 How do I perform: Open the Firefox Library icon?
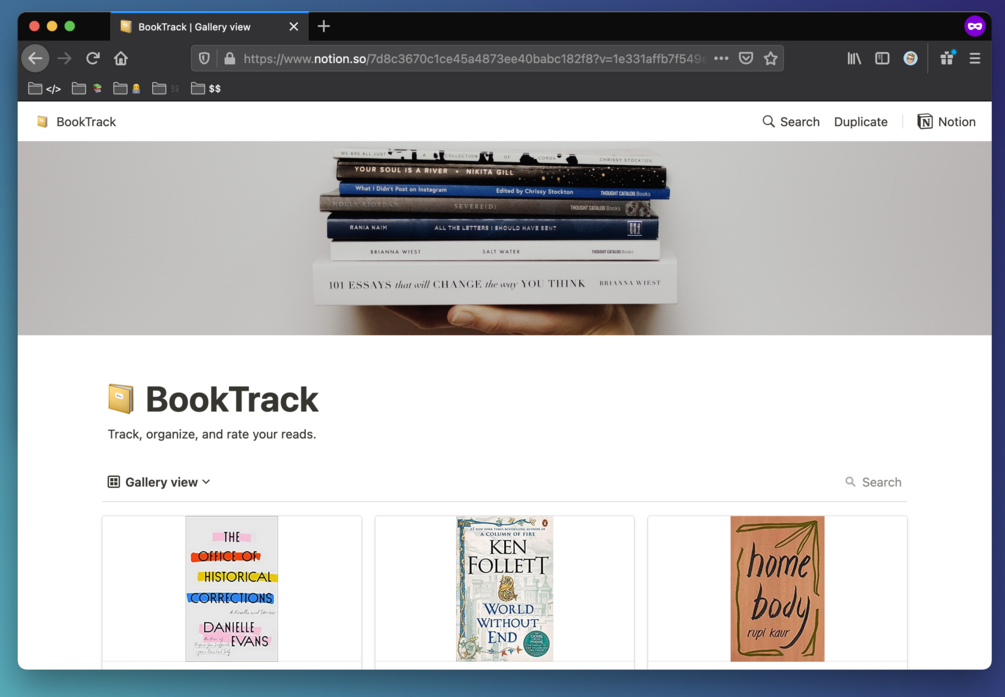(853, 58)
